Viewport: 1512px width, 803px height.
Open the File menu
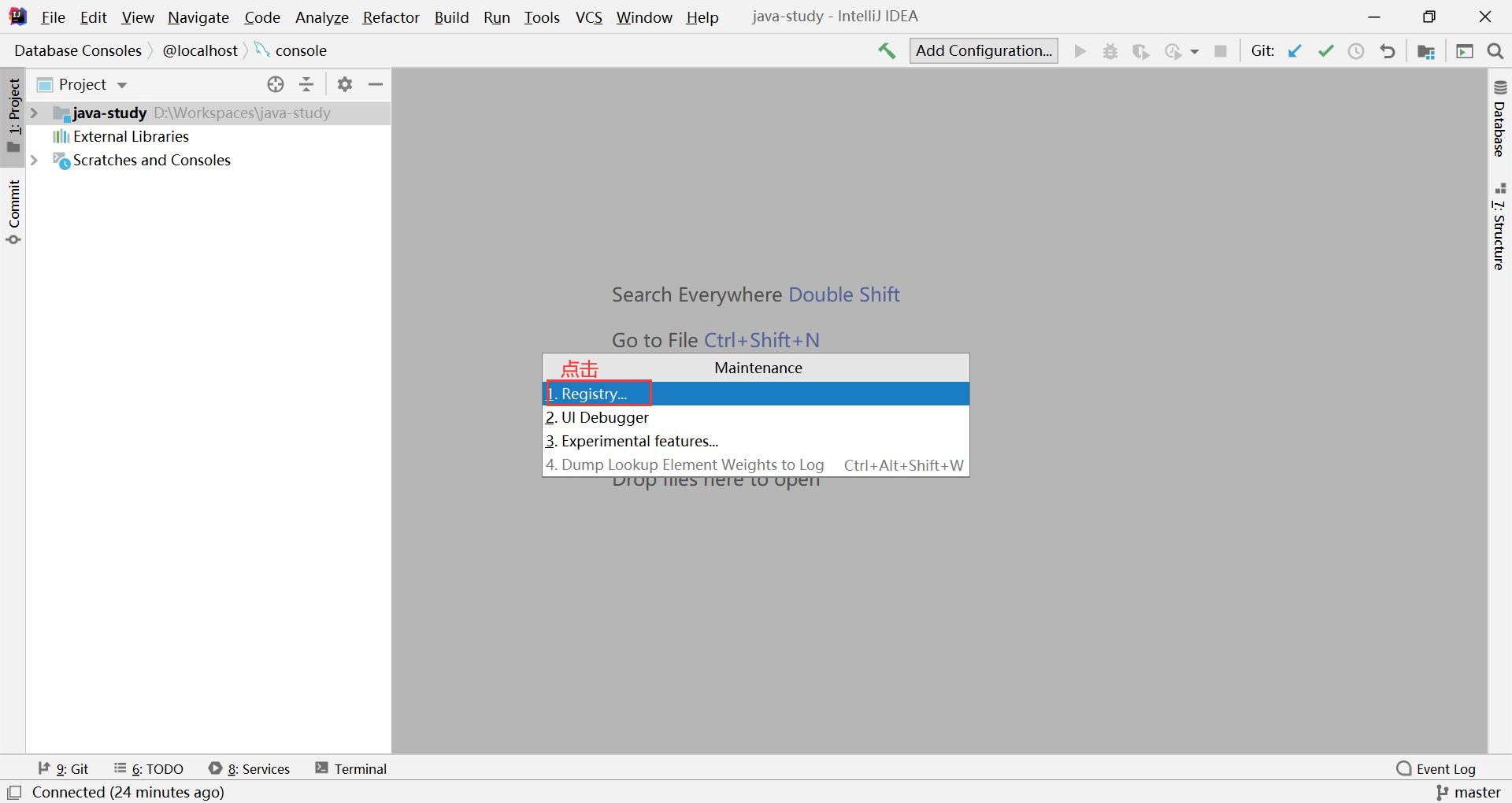(53, 17)
